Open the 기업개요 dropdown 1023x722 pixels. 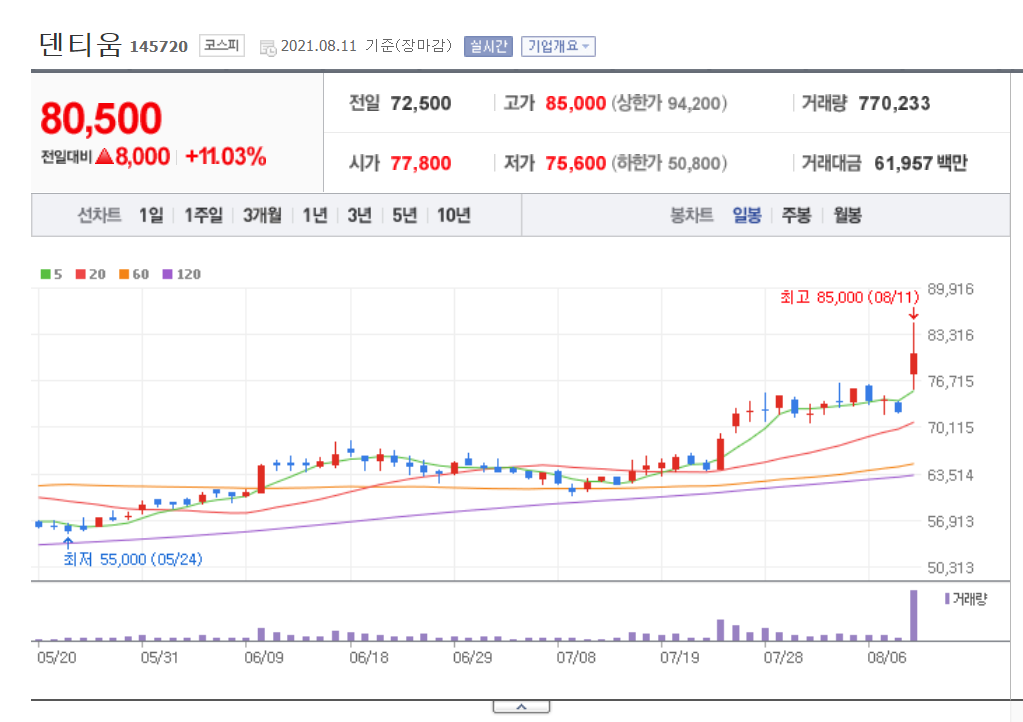coord(558,46)
